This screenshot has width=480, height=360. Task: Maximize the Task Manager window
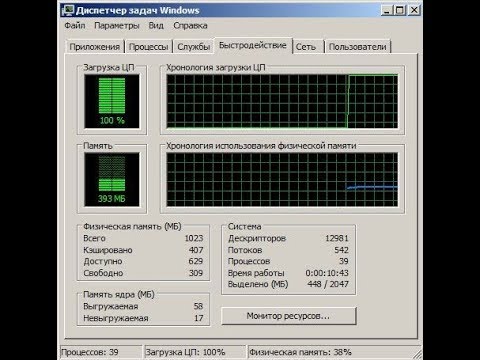click(x=400, y=10)
